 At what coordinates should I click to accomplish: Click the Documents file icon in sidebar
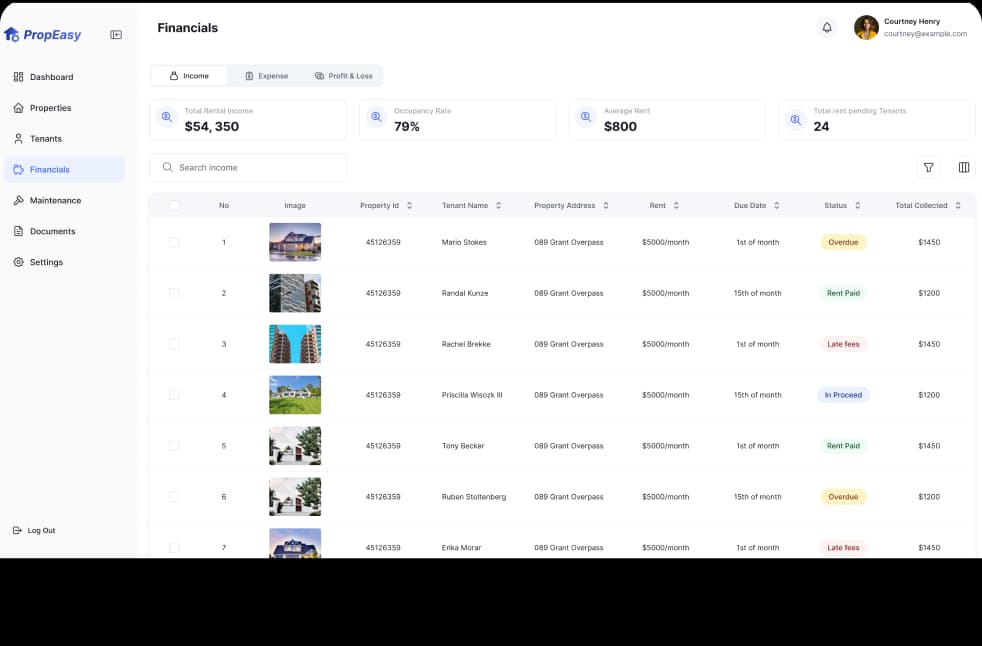click(18, 231)
